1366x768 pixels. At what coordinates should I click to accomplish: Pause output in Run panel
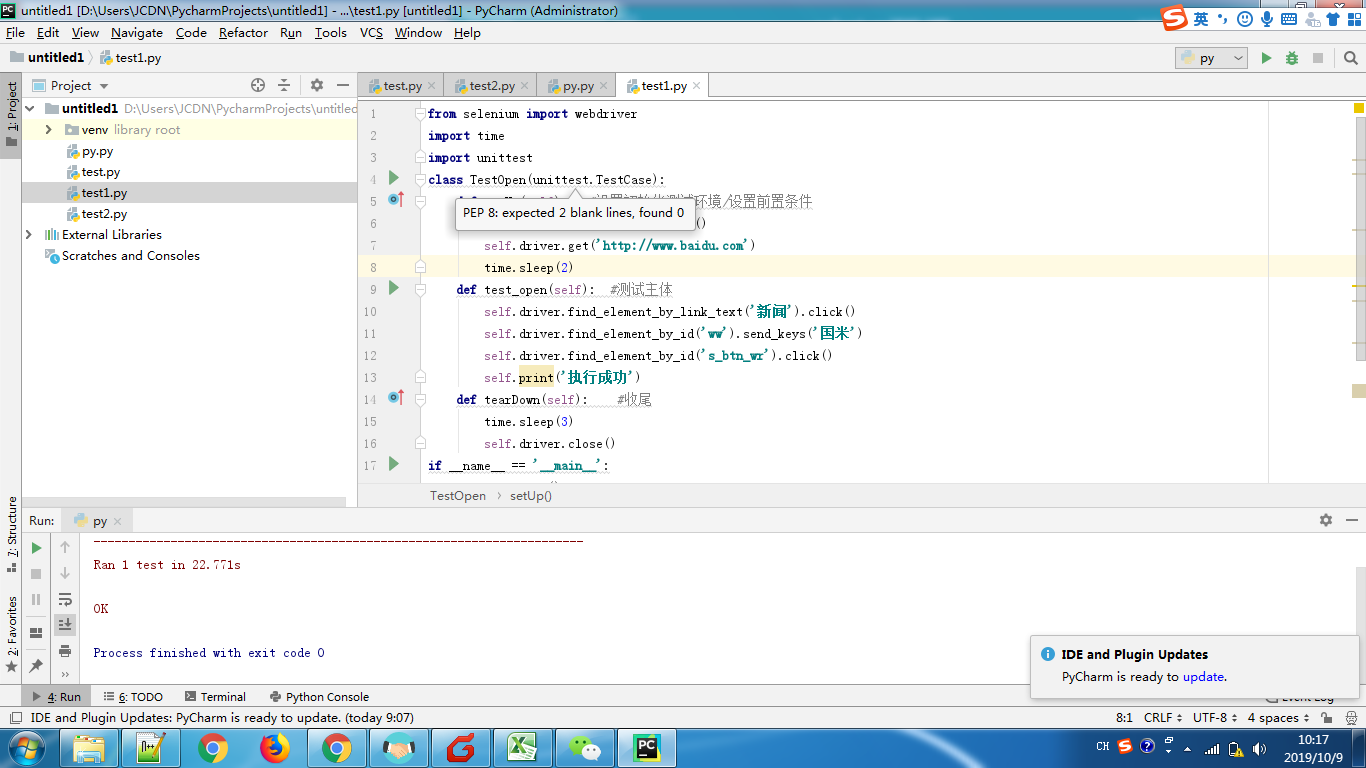click(x=36, y=600)
